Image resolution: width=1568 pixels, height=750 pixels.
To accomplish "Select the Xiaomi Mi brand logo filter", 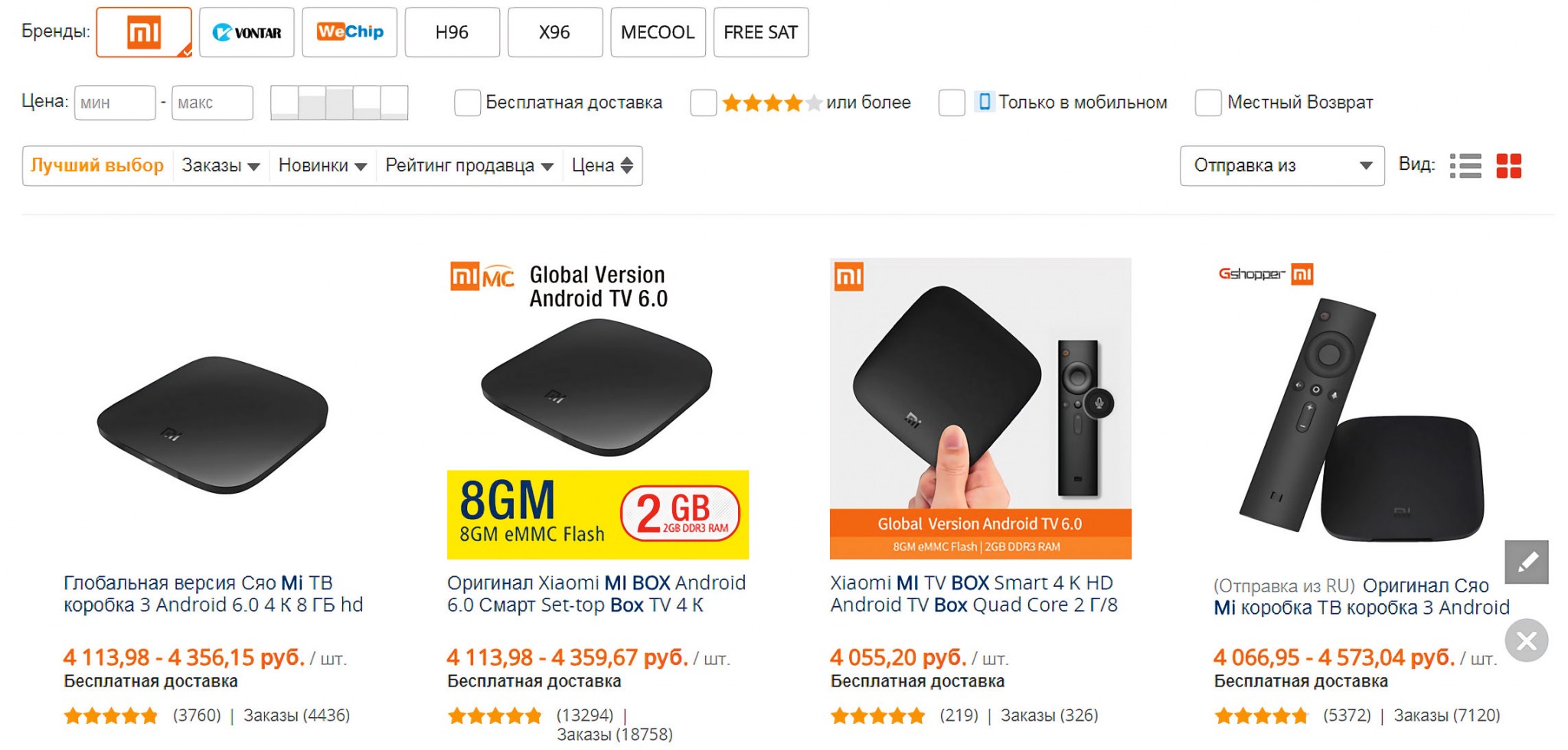I will (x=144, y=32).
